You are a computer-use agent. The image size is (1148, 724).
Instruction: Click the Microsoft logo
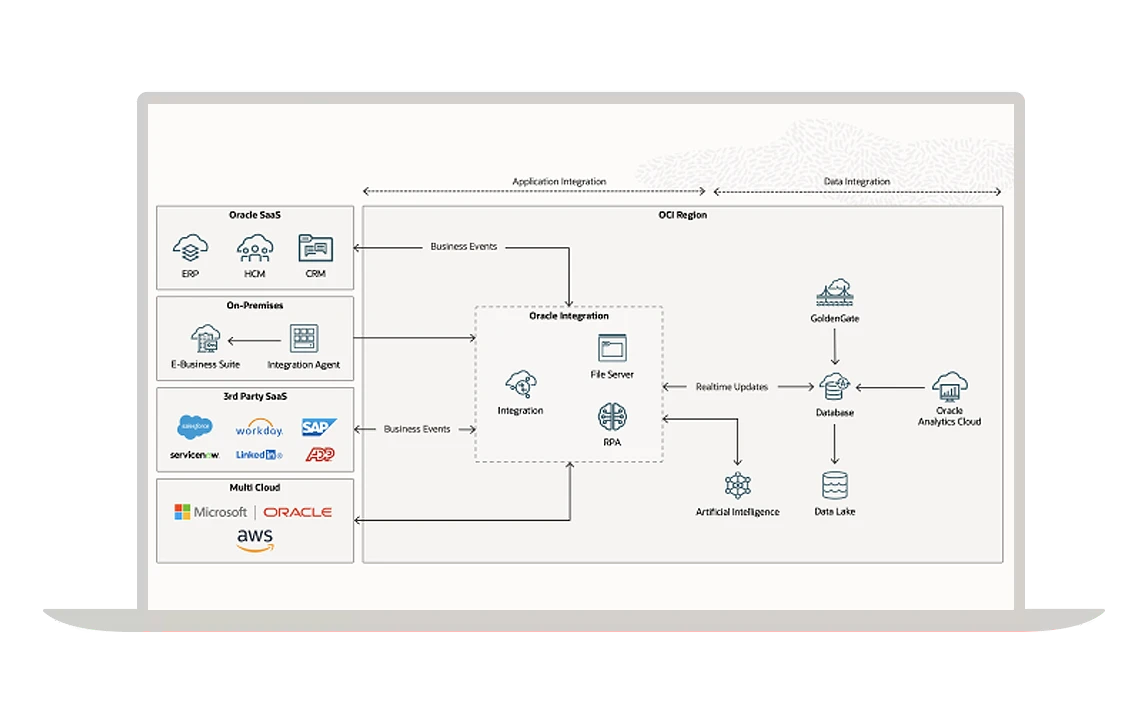click(x=211, y=512)
